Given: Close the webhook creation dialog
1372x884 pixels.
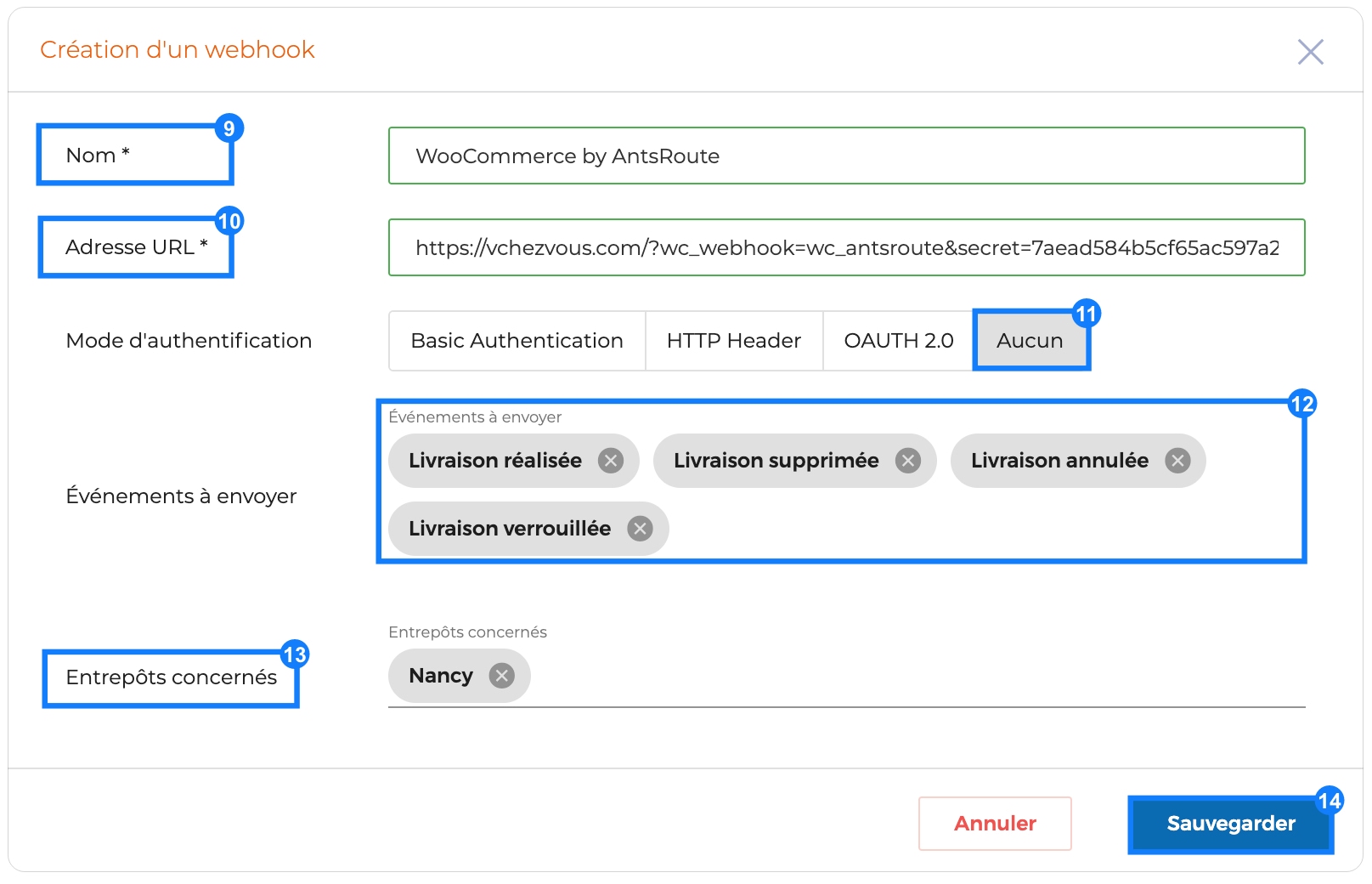Looking at the screenshot, I should pyautogui.click(x=1310, y=52).
